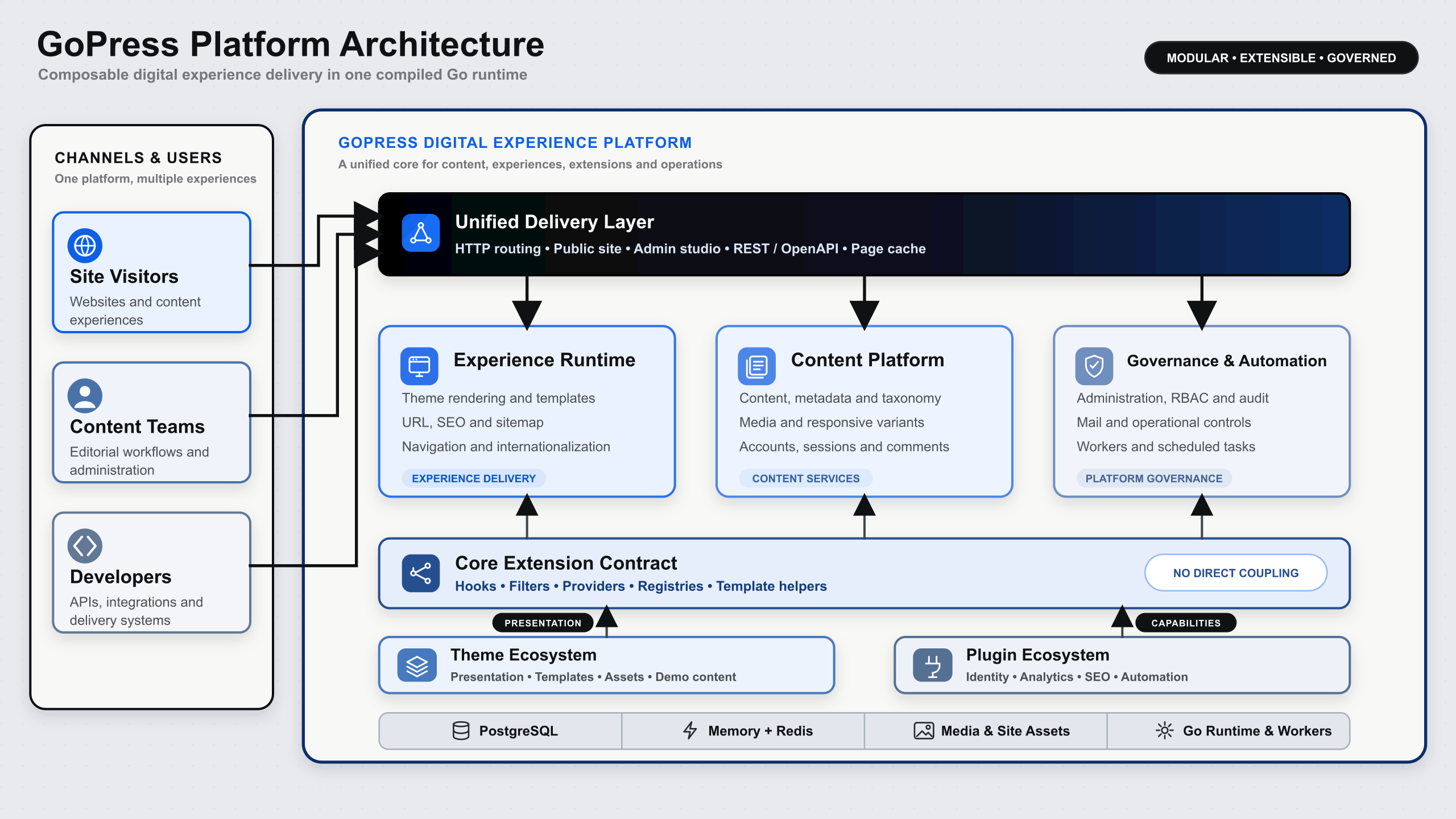Click the Governance & Automation title
1456x819 pixels.
tap(1226, 361)
